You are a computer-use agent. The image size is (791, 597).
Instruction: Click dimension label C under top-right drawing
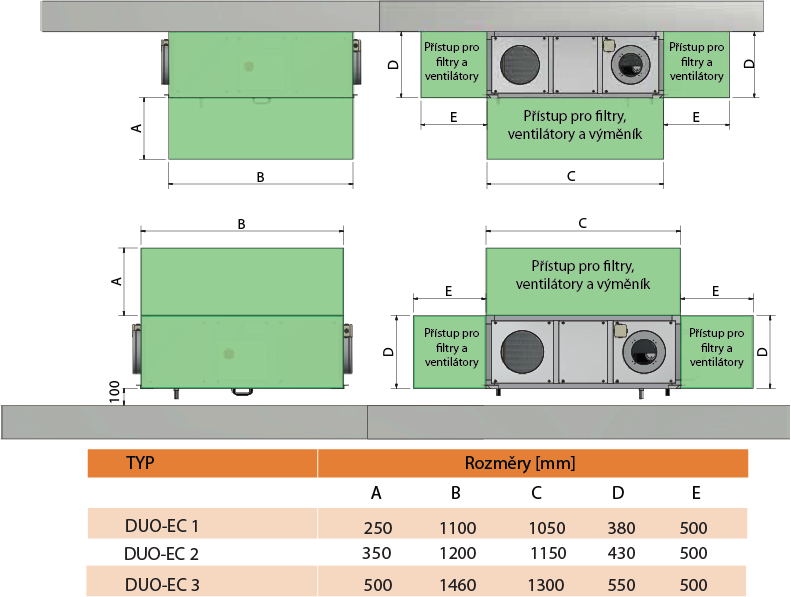[x=571, y=176]
